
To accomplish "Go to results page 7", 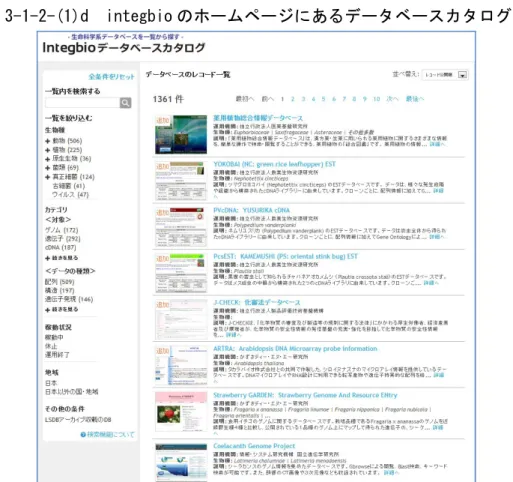I will 344,99.
